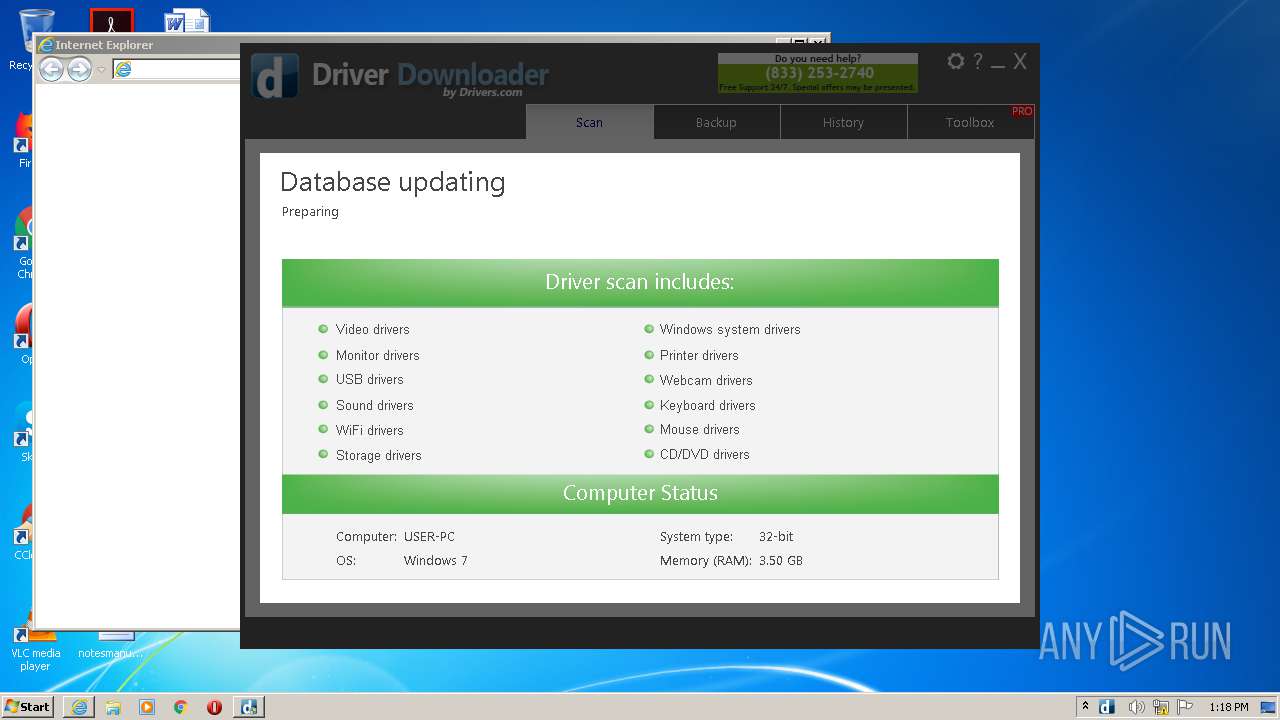Show hidden tray icons arrow
The width and height of the screenshot is (1280, 720).
click(x=1085, y=706)
